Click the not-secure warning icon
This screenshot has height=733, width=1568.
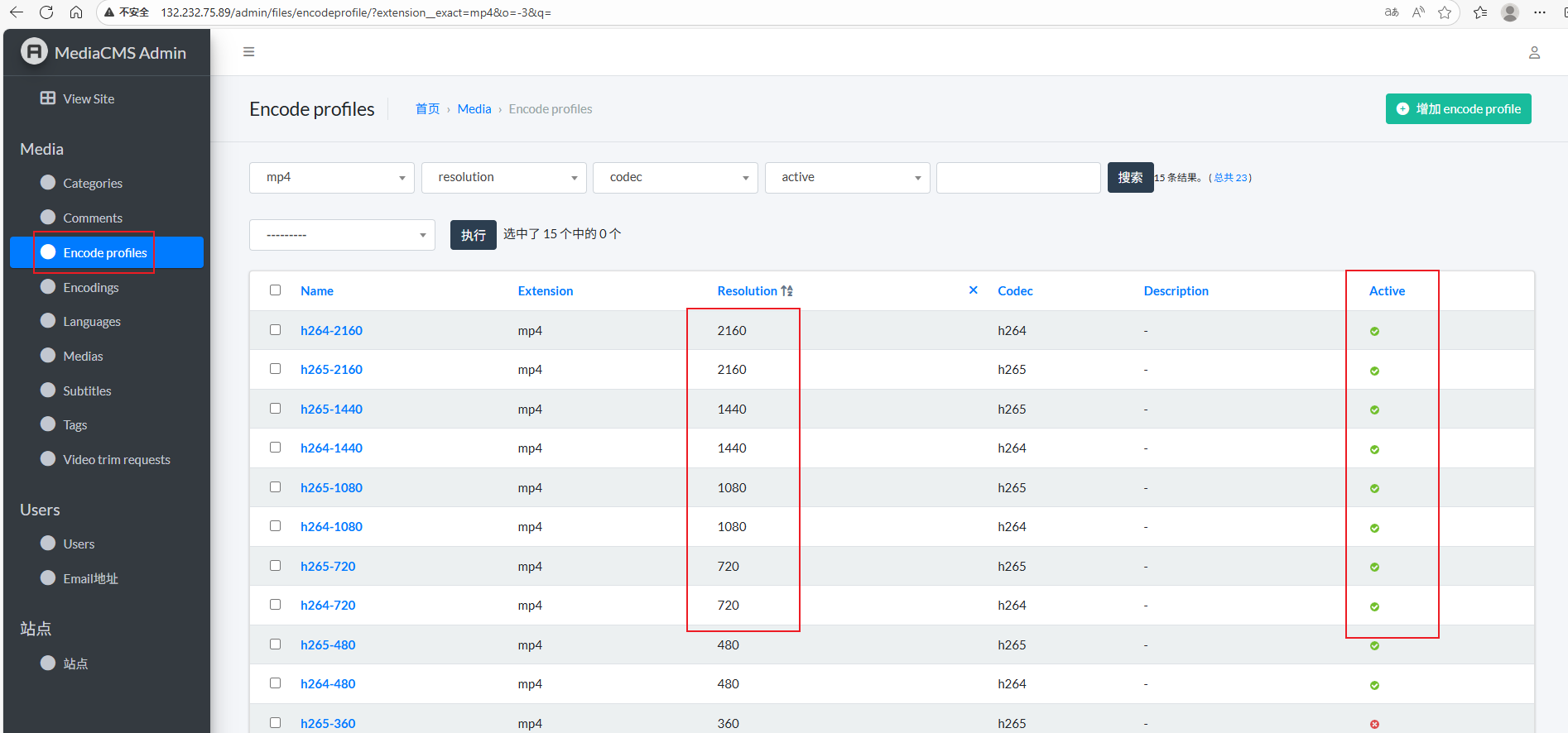click(108, 12)
